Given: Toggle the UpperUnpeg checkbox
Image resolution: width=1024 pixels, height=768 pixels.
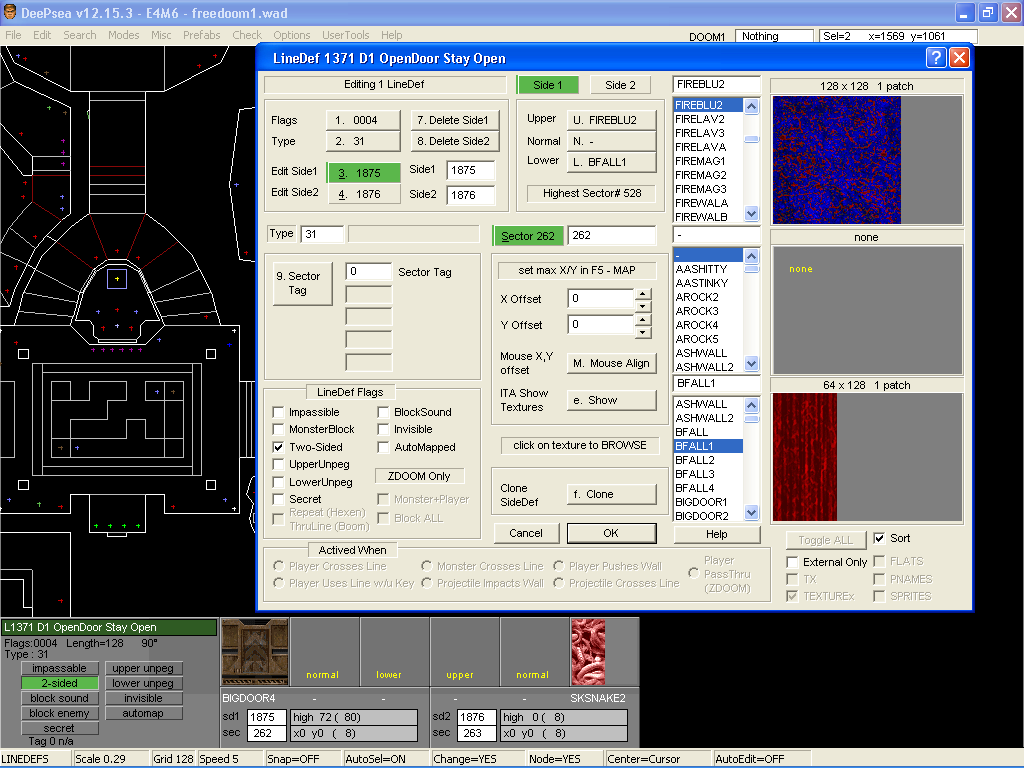Looking at the screenshot, I should click(278, 464).
